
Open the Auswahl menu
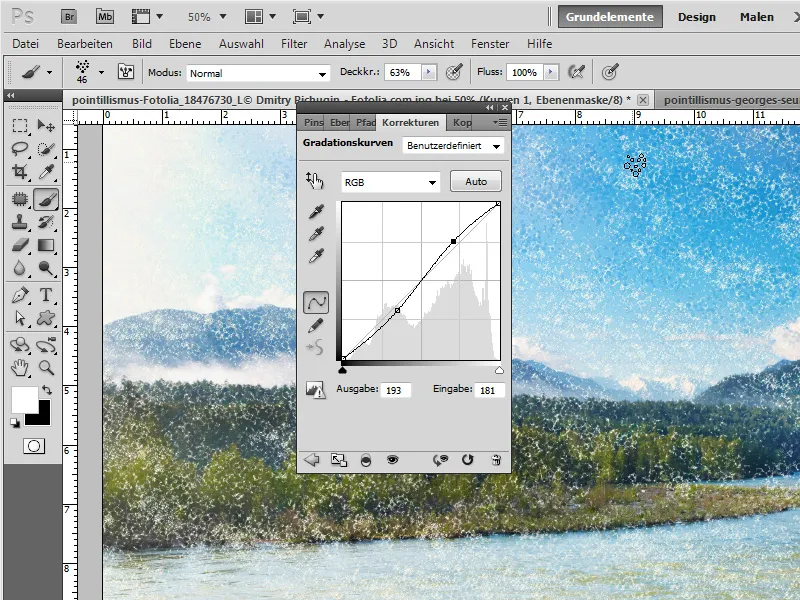point(241,44)
